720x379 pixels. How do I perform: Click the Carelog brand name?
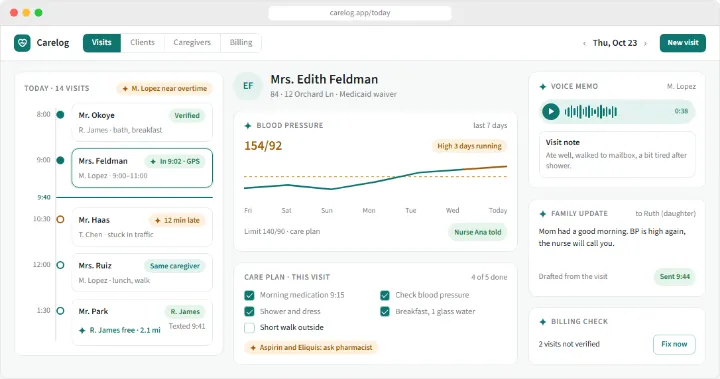tap(53, 43)
